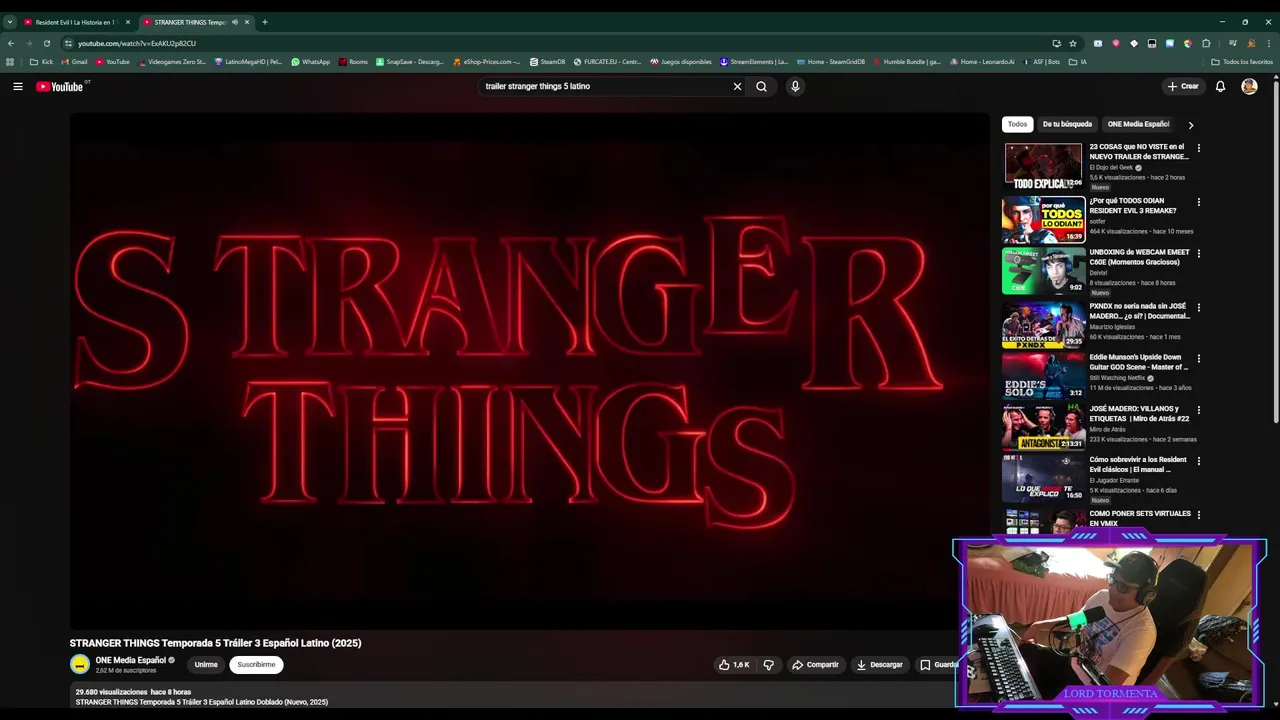This screenshot has height=720, width=1280.
Task: Mute the STRANGER THINGS tab audio icon
Action: coord(235,22)
